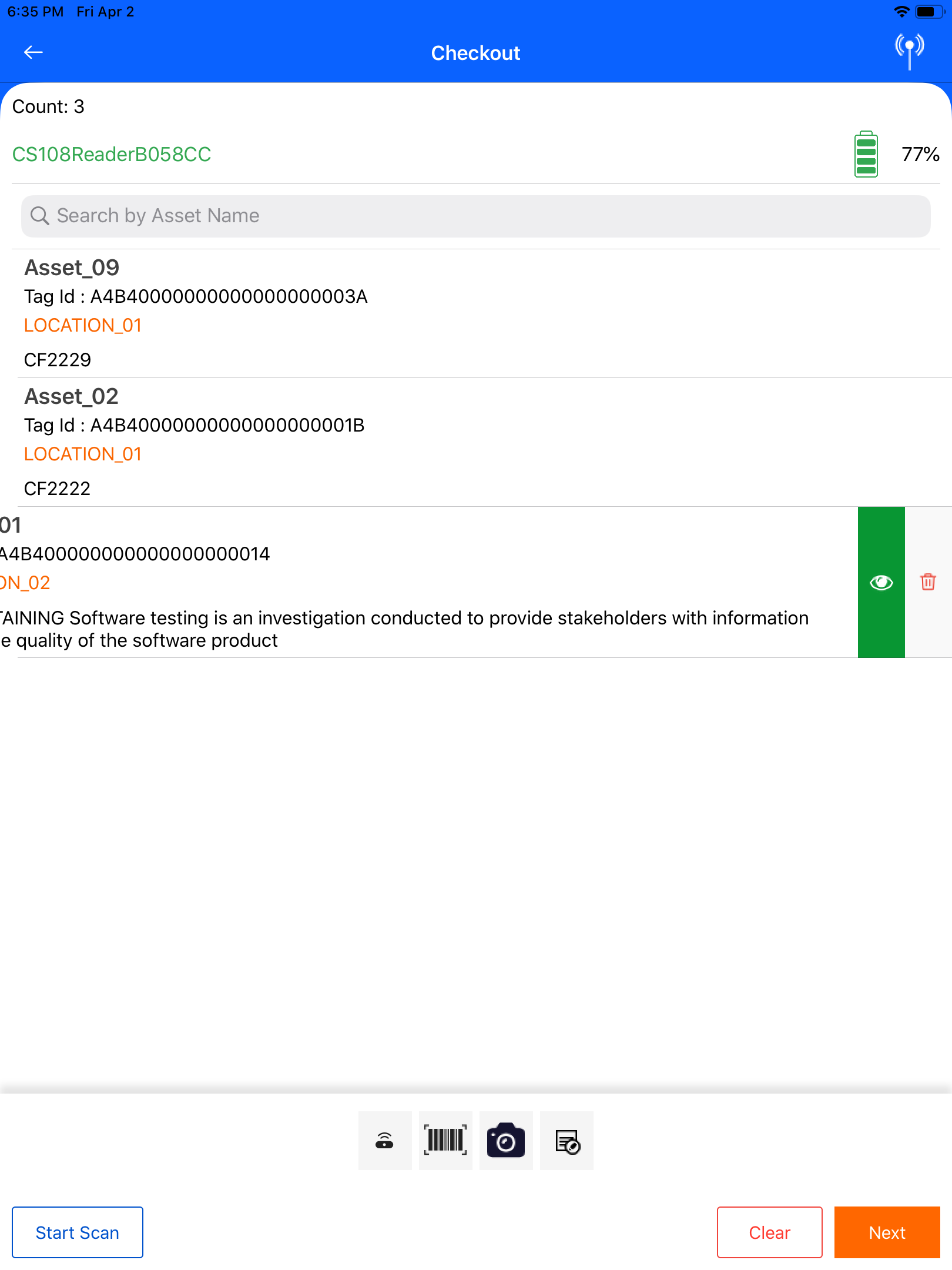Tap LOCATION_01 under Asset_02
The width and height of the screenshot is (952, 1270).
click(x=83, y=454)
